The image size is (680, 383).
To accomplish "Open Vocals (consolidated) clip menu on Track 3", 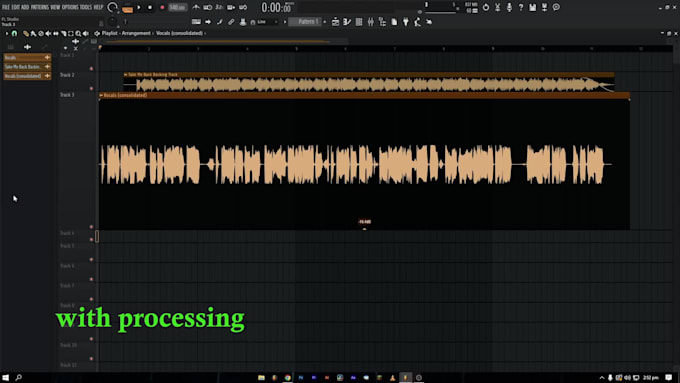I will pos(101,95).
